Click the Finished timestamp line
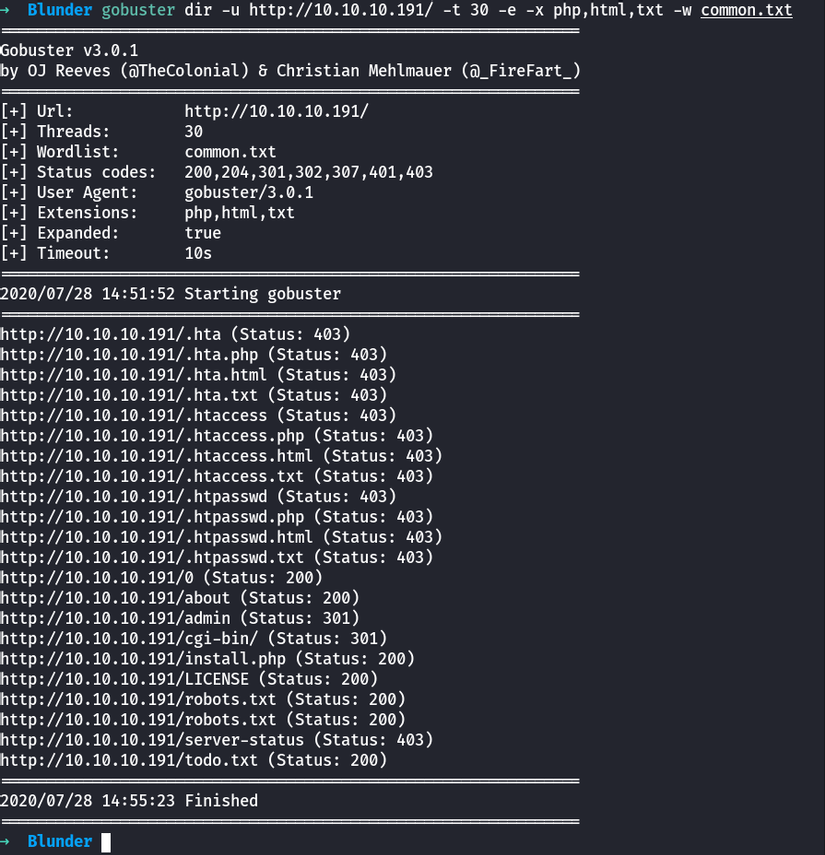The height and width of the screenshot is (855, 825). 129,801
